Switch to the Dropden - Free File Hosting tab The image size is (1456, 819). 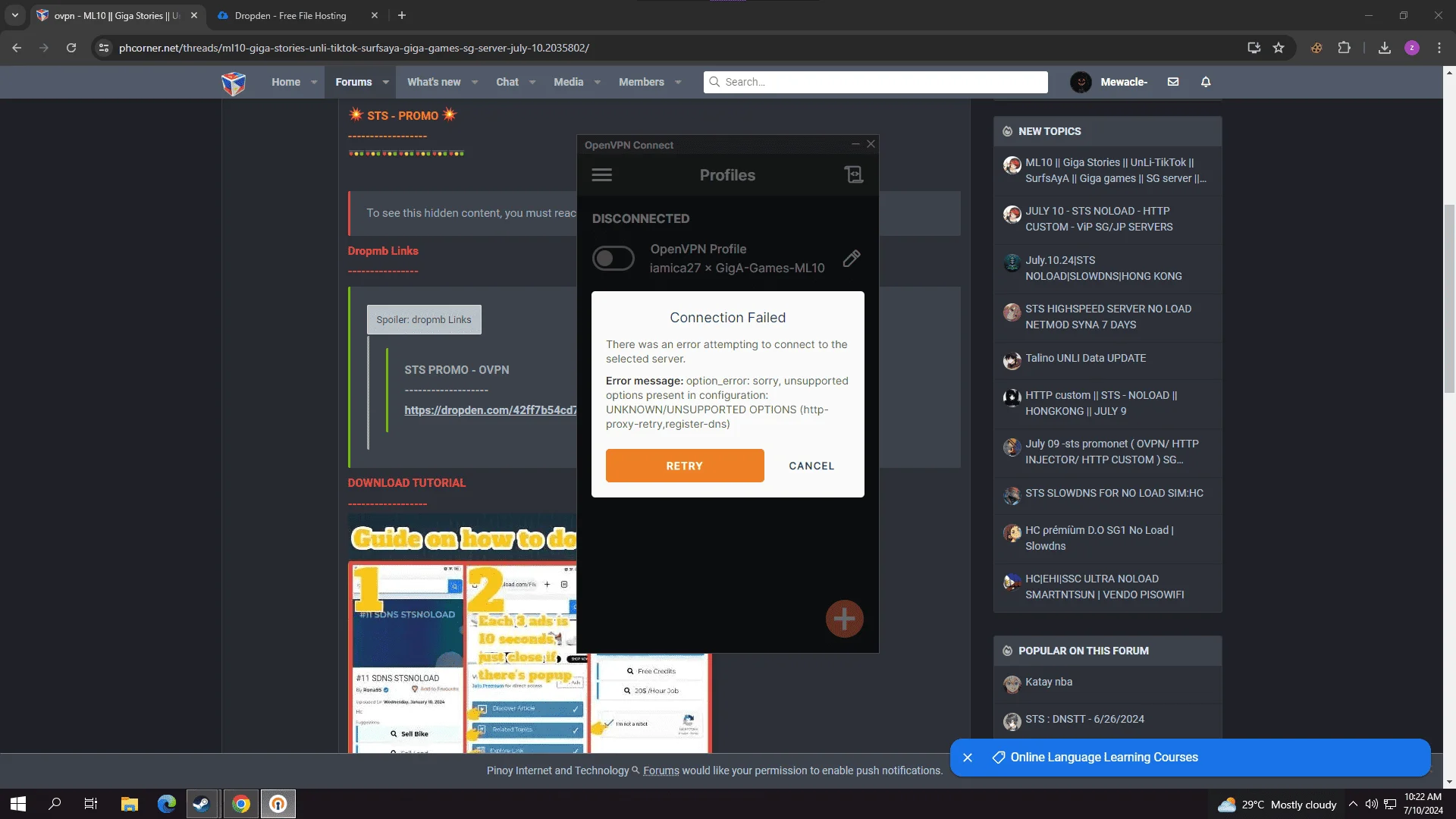(x=290, y=15)
